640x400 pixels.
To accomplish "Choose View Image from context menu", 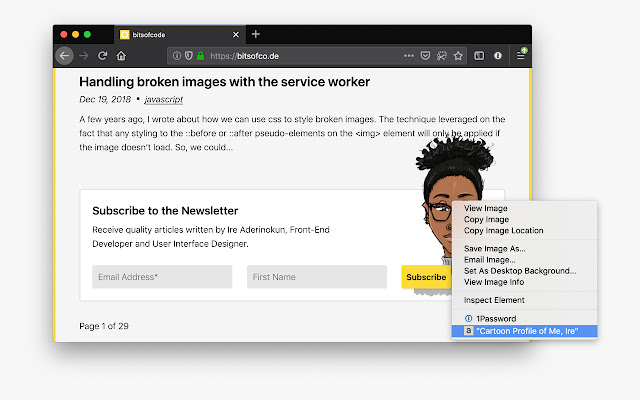I will (x=486, y=208).
